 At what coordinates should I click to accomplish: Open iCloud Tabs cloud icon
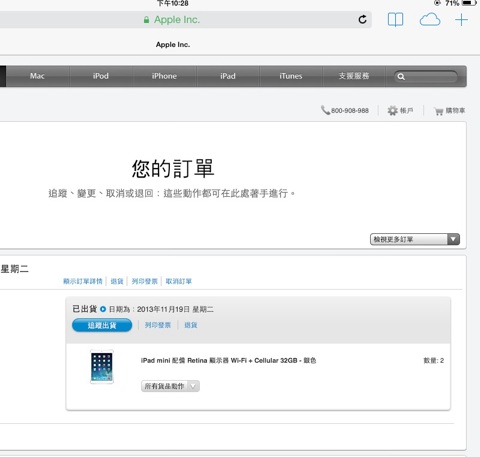(x=430, y=20)
